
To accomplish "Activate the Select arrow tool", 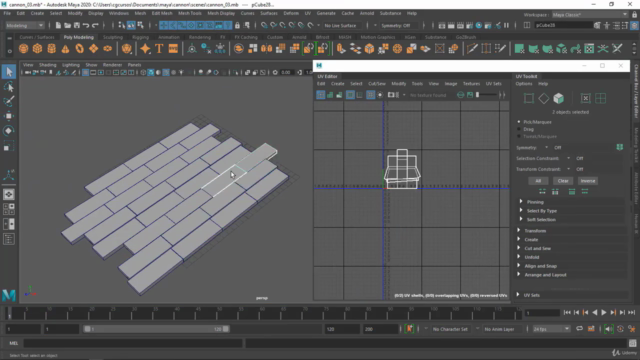I will pyautogui.click(x=9, y=72).
